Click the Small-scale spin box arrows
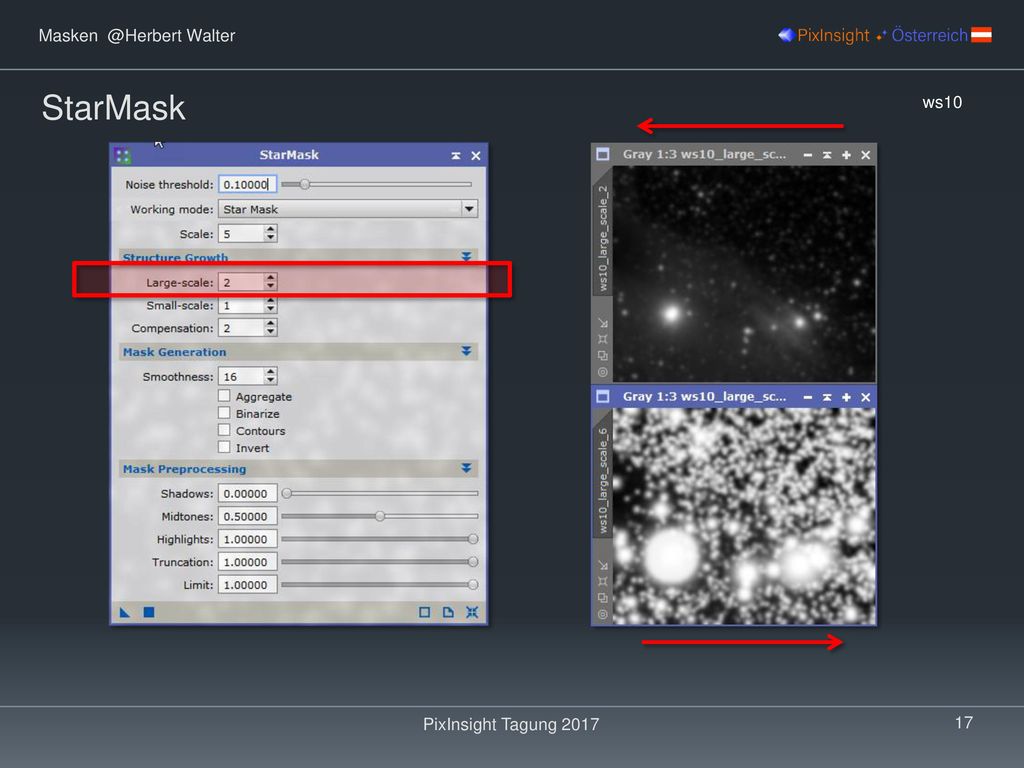Viewport: 1024px width, 768px height. click(x=270, y=305)
